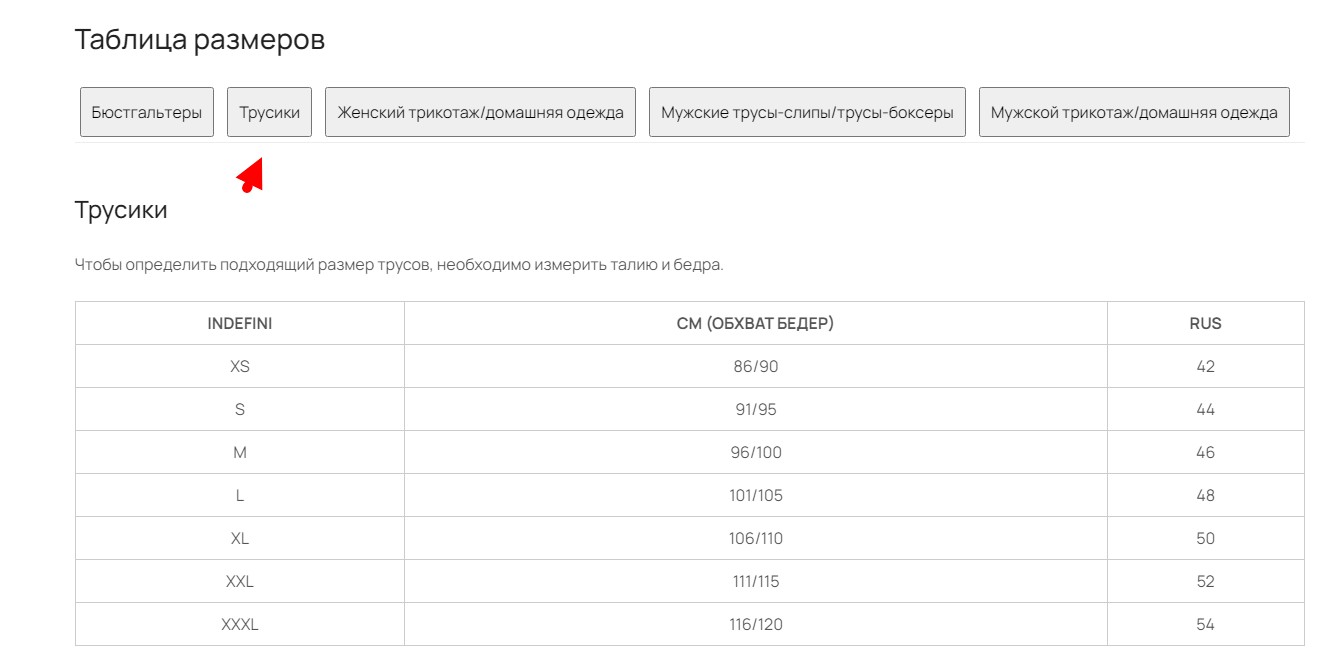Click the Таблица размеров page heading
The height and width of the screenshot is (667, 1323).
[200, 41]
